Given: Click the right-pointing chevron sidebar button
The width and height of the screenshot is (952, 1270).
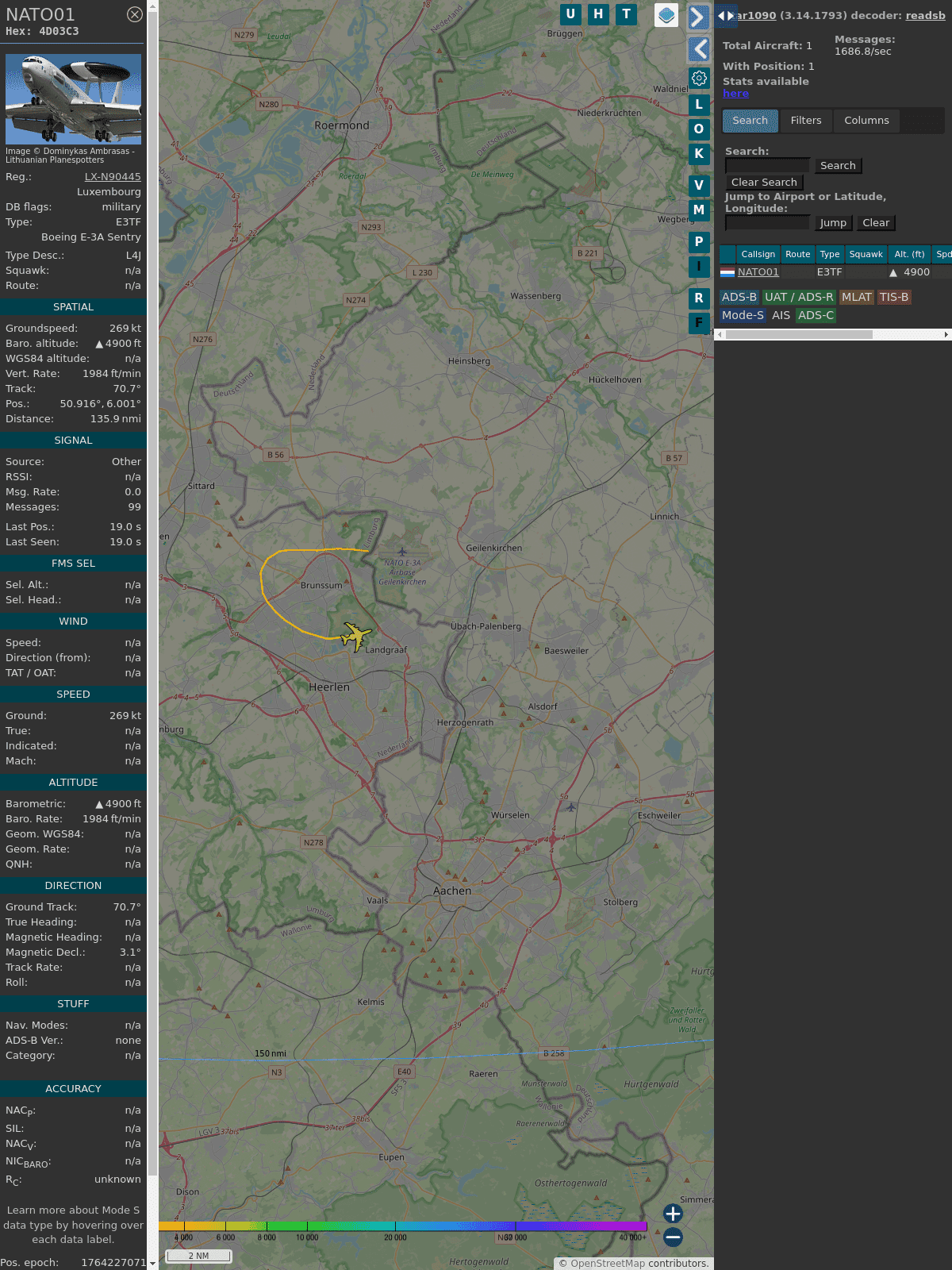Looking at the screenshot, I should click(x=698, y=17).
